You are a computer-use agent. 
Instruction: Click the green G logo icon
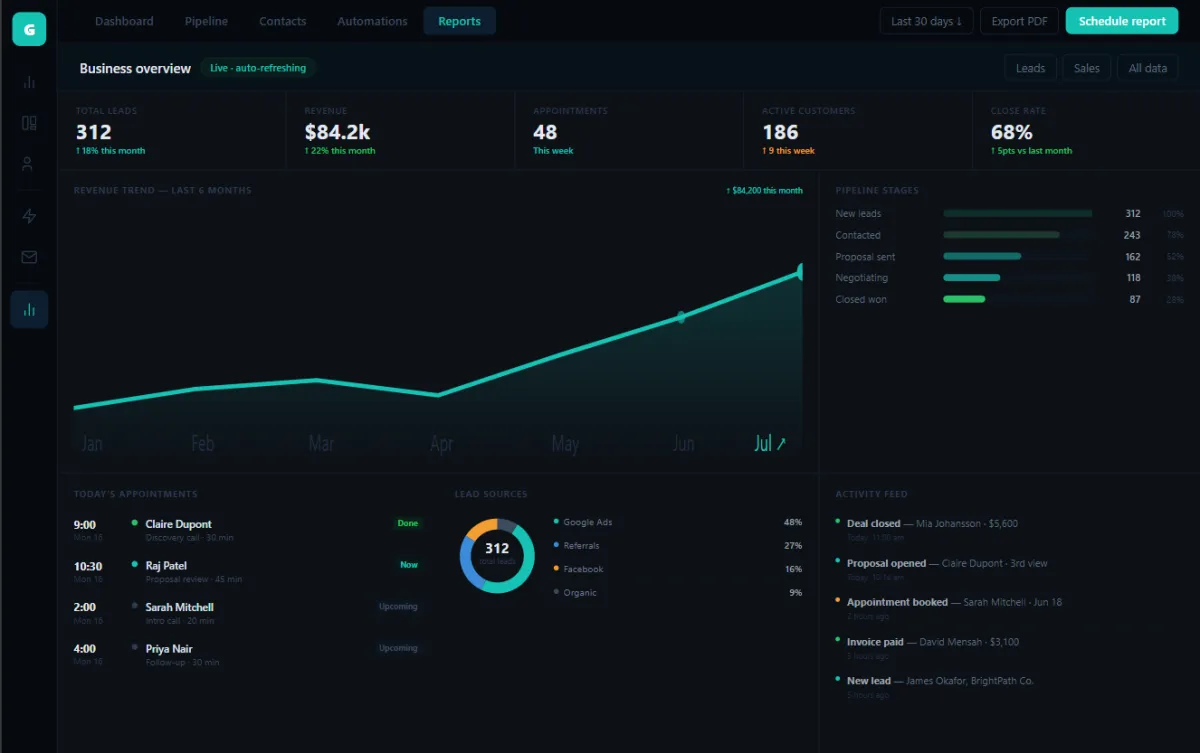(29, 30)
